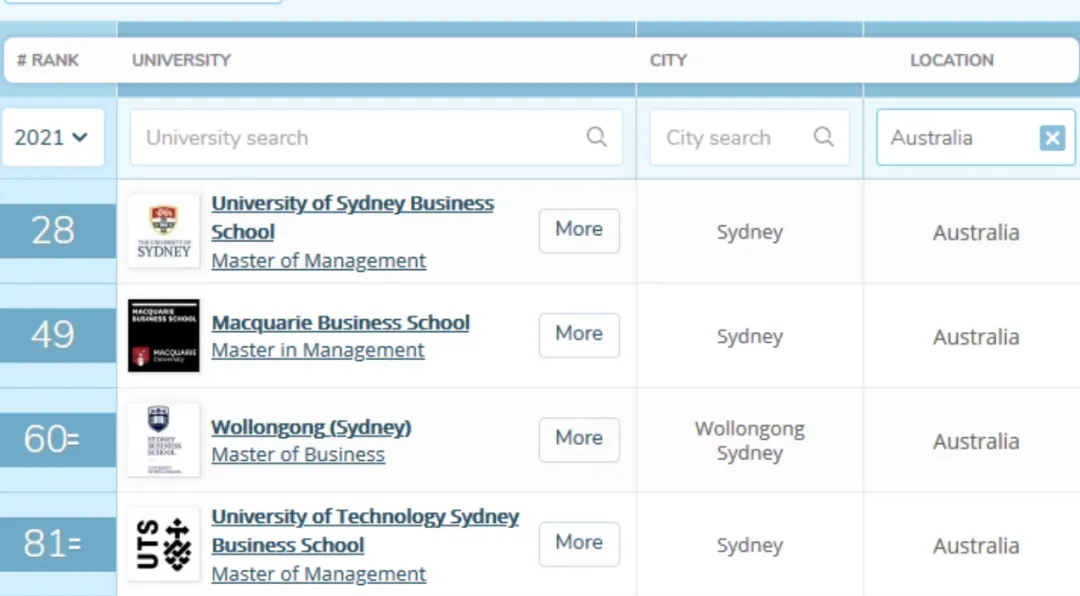Click the Wollongong Sydney city cell
Image resolution: width=1080 pixels, height=596 pixels.
point(749,441)
